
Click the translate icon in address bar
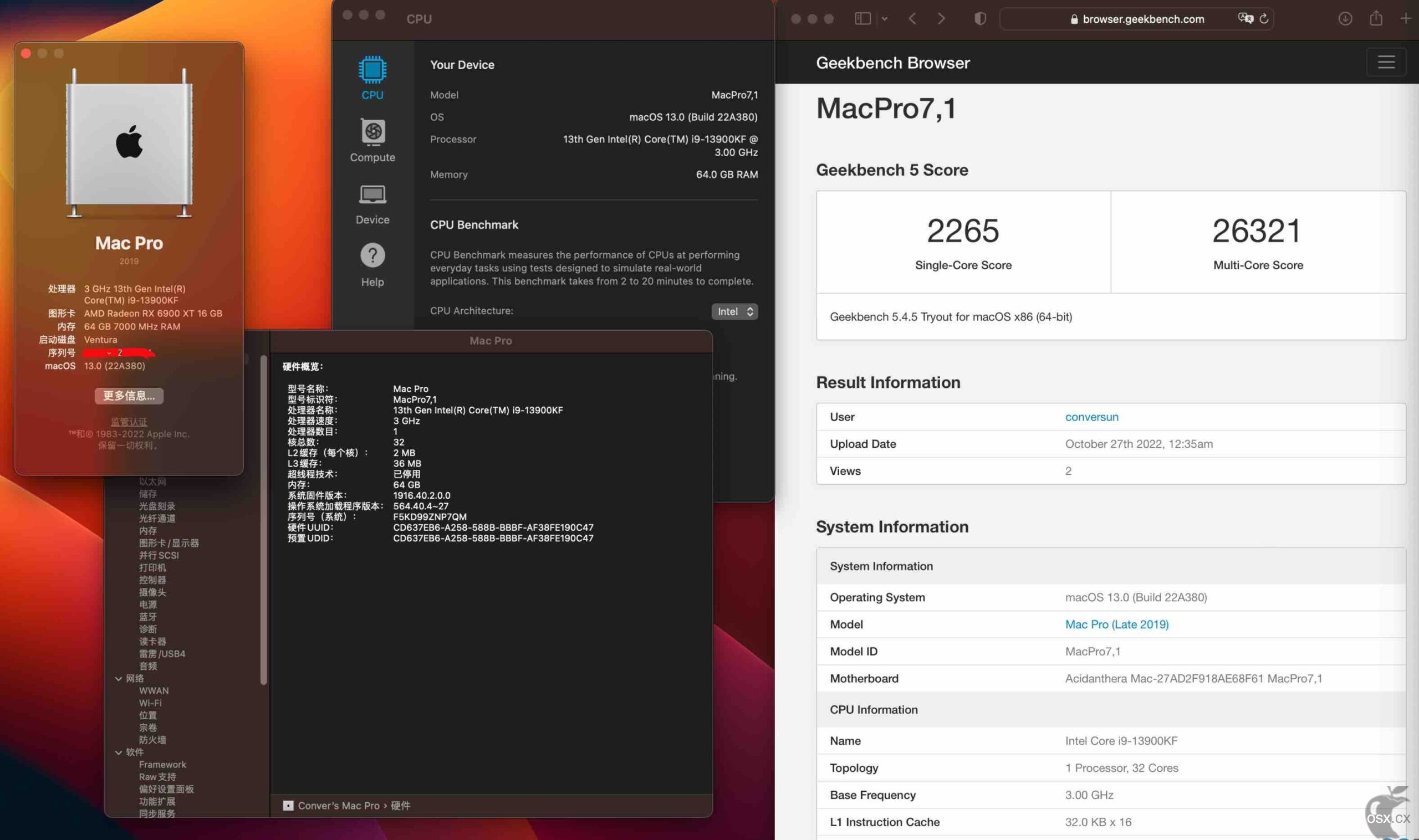[x=1245, y=18]
